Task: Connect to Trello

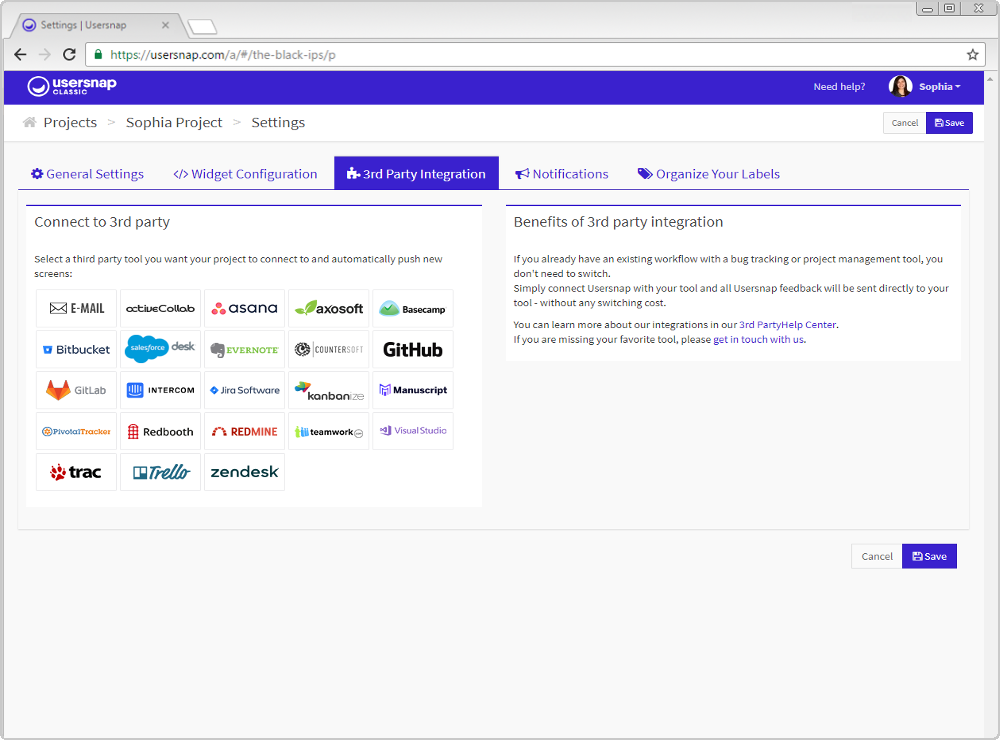Action: pyautogui.click(x=161, y=472)
